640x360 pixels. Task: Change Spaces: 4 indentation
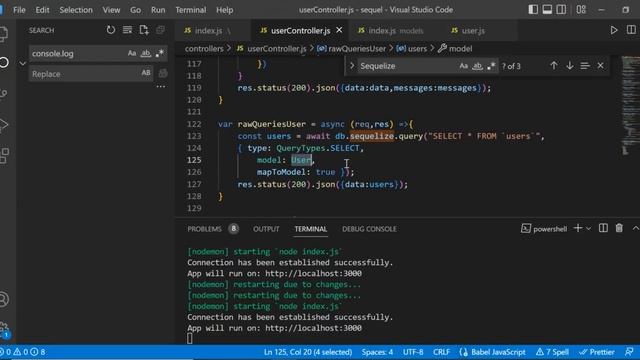(x=377, y=352)
